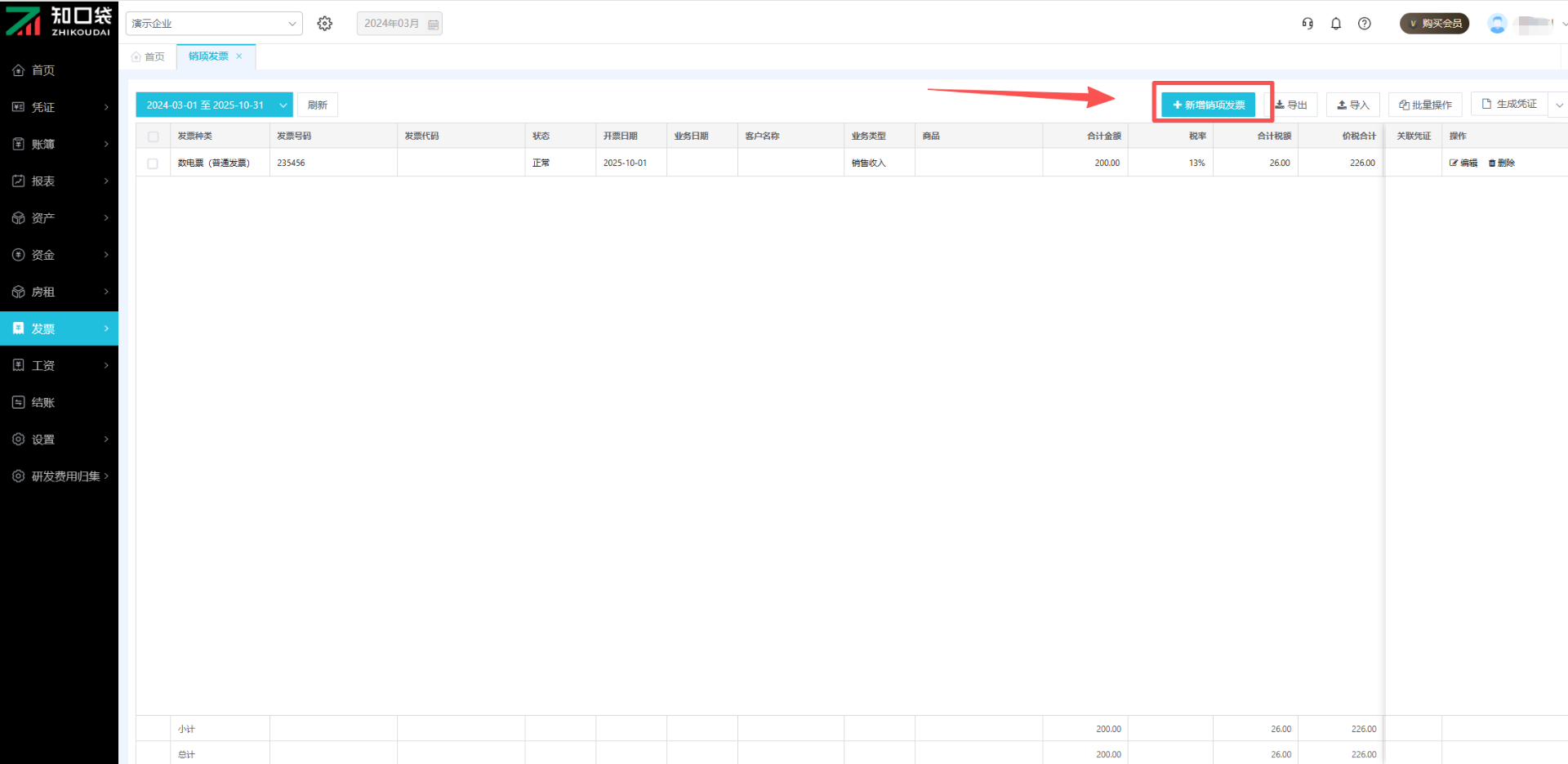Delete invoice row 235456
The image size is (1568, 764).
click(x=1502, y=163)
